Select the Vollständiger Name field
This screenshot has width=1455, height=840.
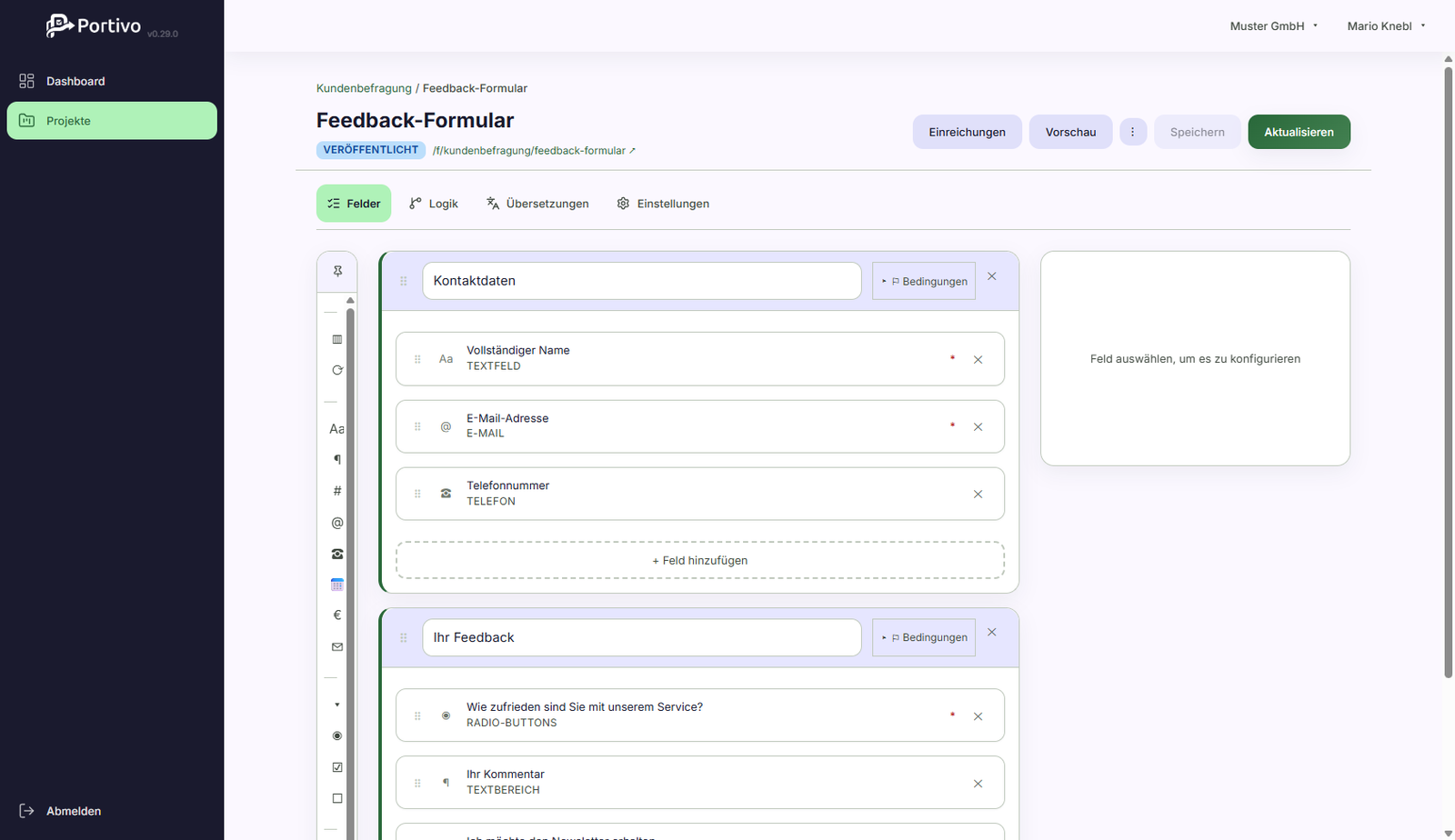tap(700, 359)
